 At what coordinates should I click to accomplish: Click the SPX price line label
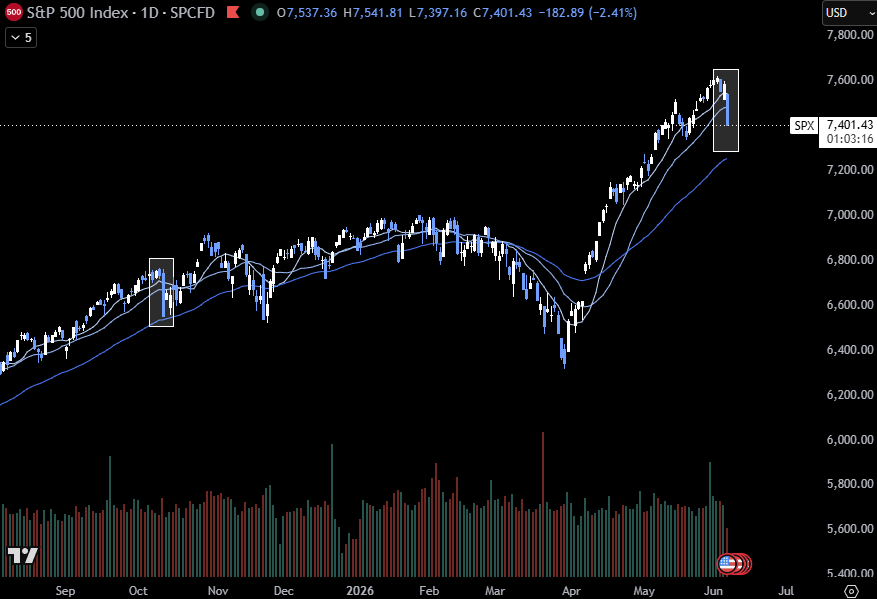(x=804, y=125)
